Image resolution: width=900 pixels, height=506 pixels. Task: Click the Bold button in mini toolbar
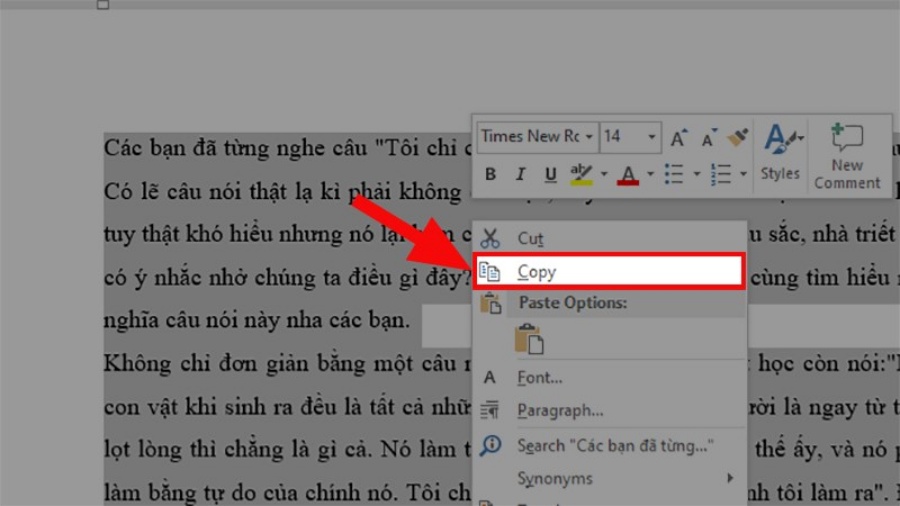(490, 174)
